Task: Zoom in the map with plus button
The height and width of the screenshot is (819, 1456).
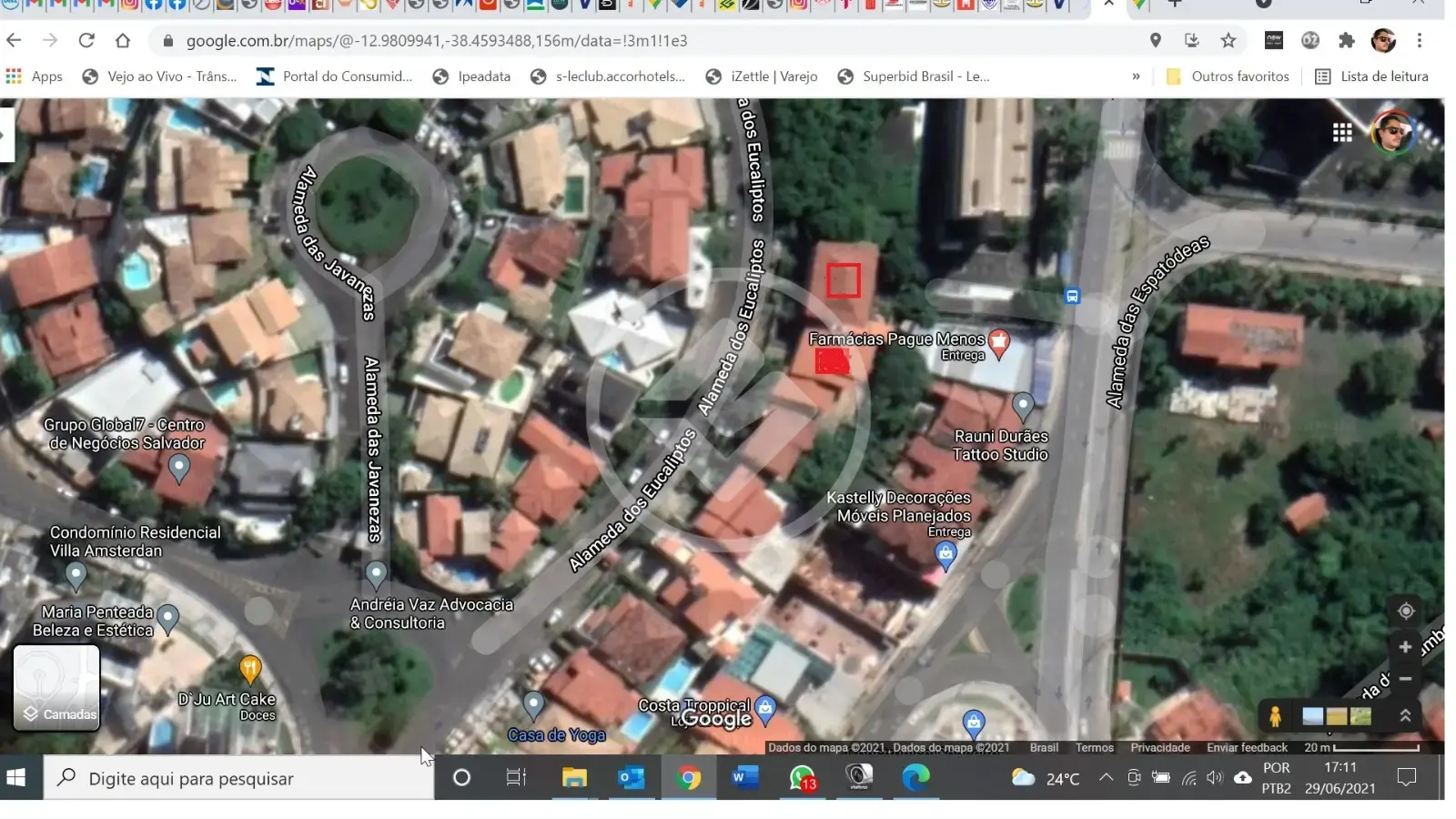Action: click(x=1405, y=647)
